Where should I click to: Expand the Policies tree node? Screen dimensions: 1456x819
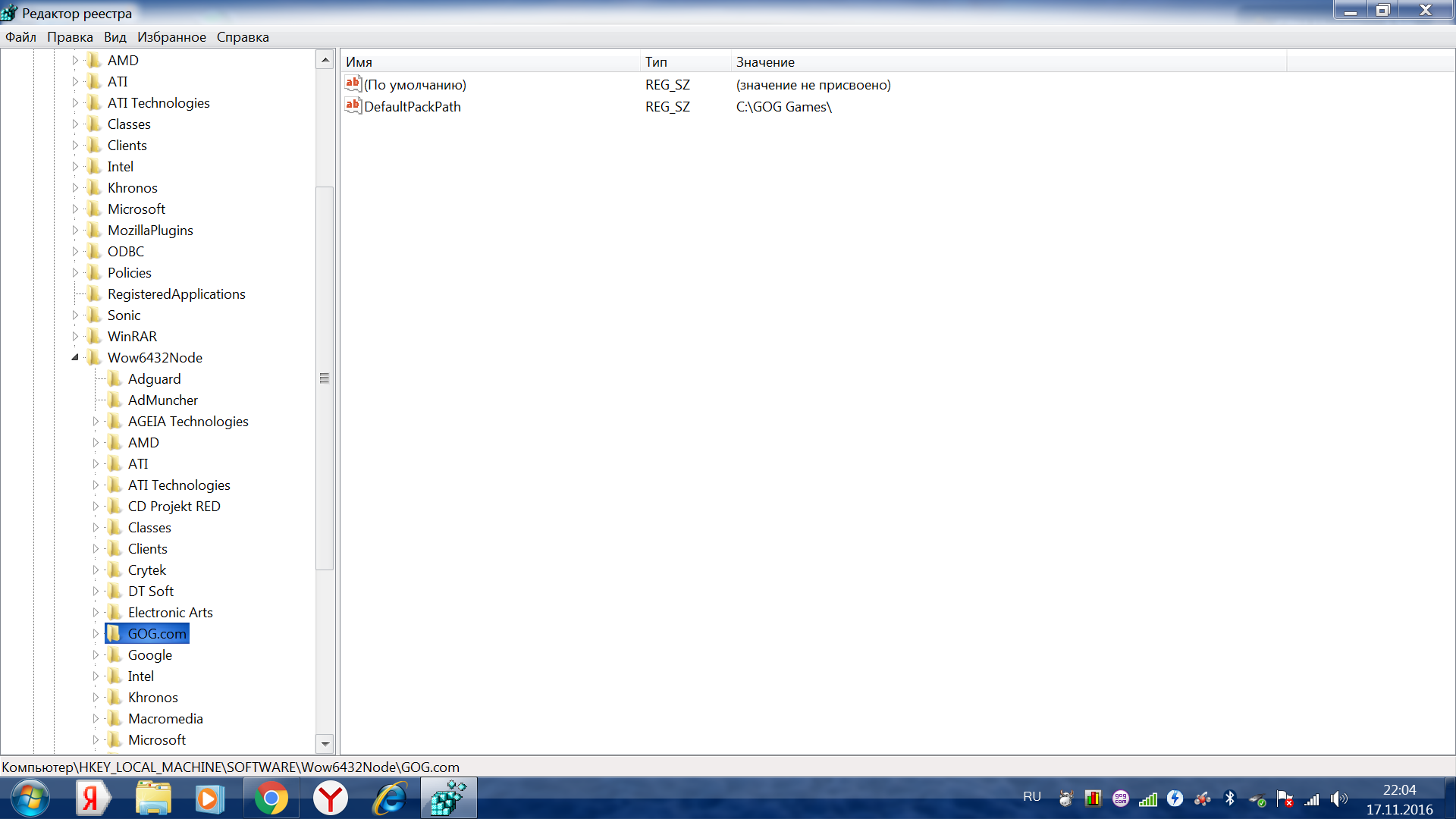(75, 272)
